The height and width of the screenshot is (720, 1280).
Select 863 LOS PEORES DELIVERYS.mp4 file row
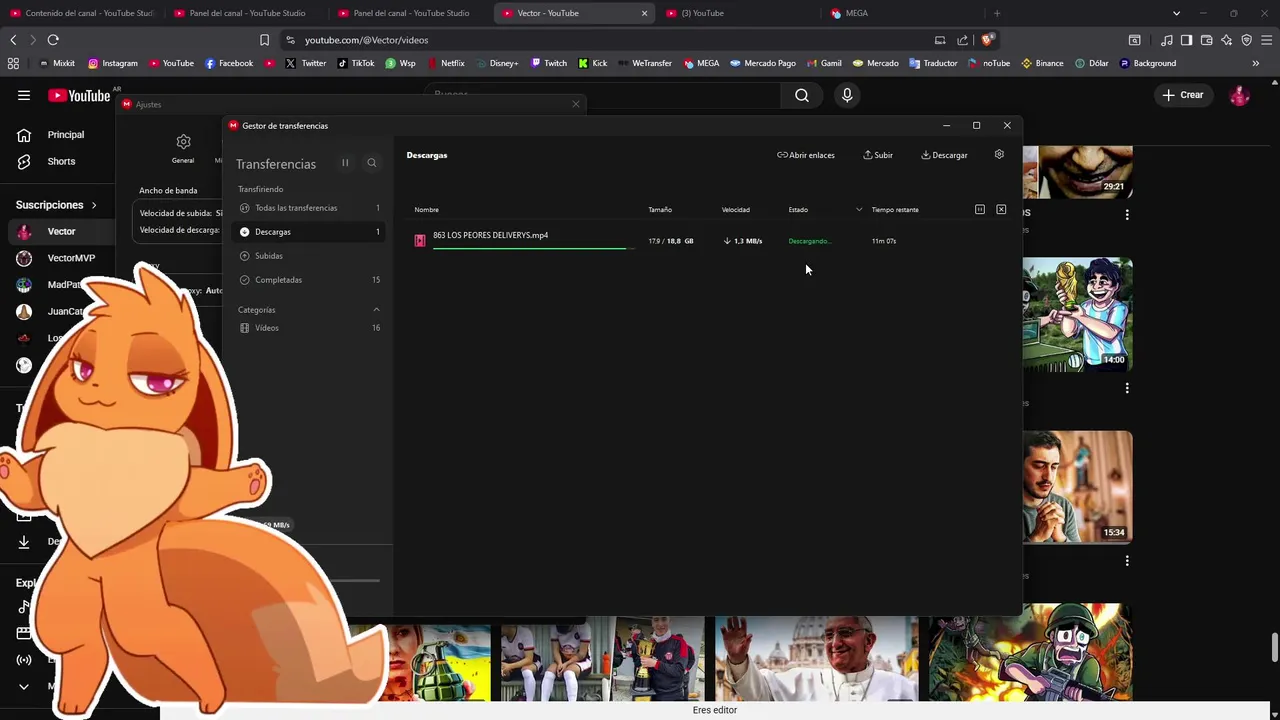710,240
